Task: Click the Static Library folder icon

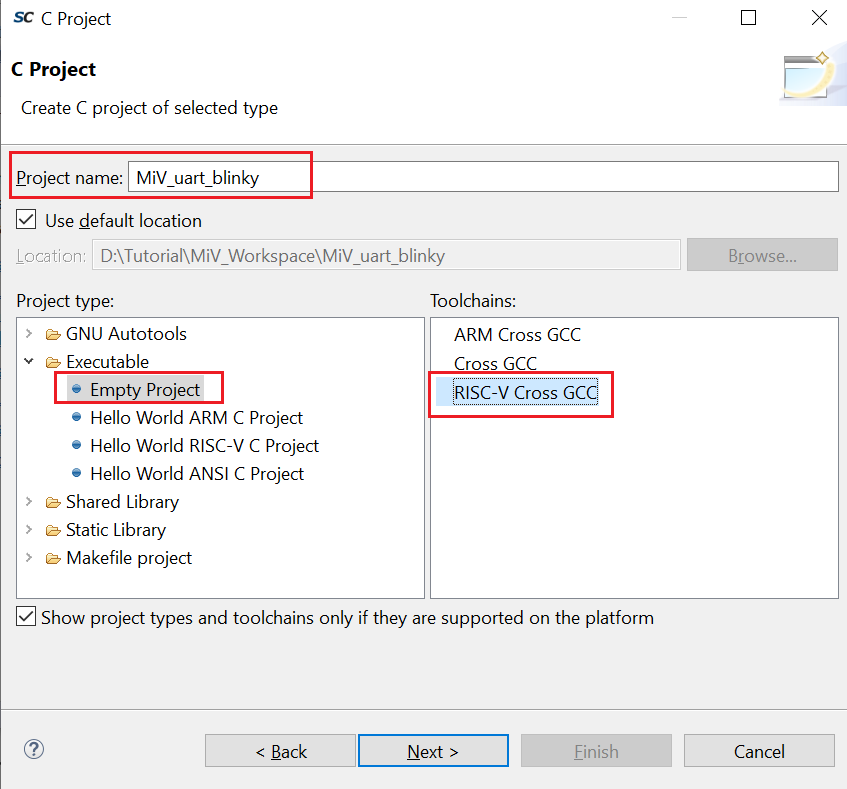Action: pos(52,530)
